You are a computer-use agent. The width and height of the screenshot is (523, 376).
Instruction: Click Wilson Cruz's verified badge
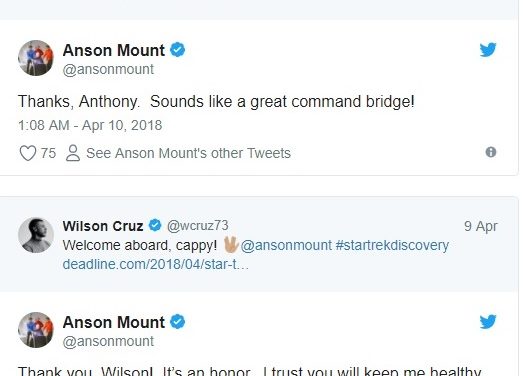click(x=155, y=226)
